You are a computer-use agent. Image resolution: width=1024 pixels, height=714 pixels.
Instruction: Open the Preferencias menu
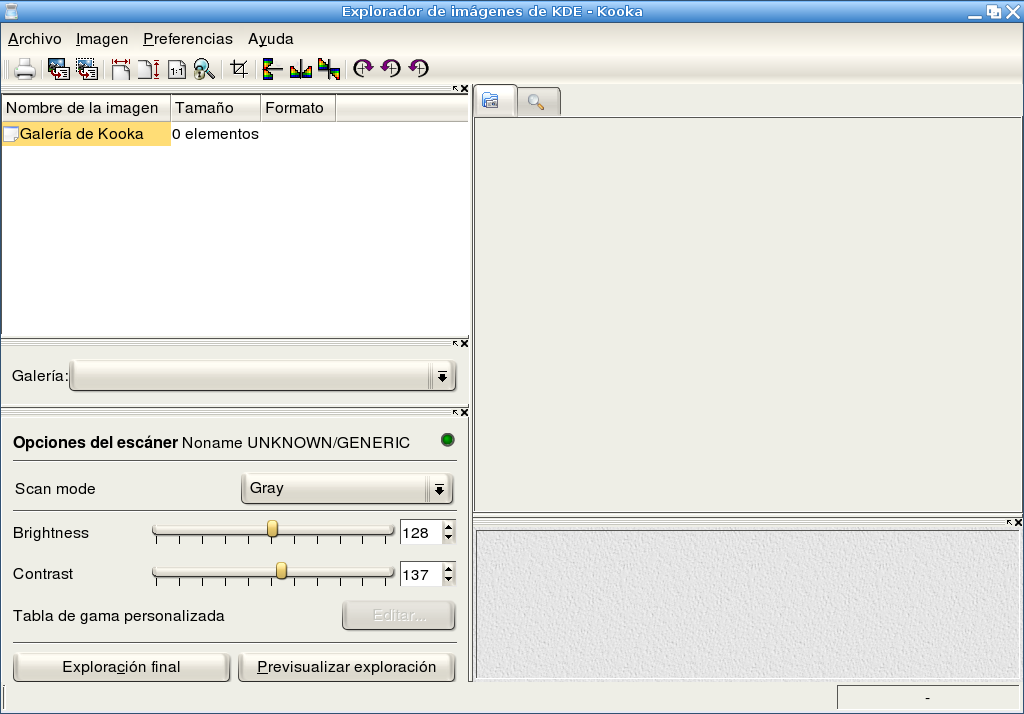click(188, 39)
